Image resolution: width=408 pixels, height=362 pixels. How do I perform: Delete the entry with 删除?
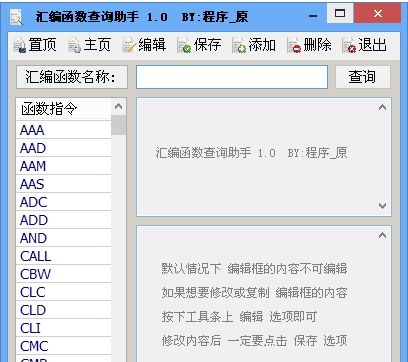click(x=309, y=45)
